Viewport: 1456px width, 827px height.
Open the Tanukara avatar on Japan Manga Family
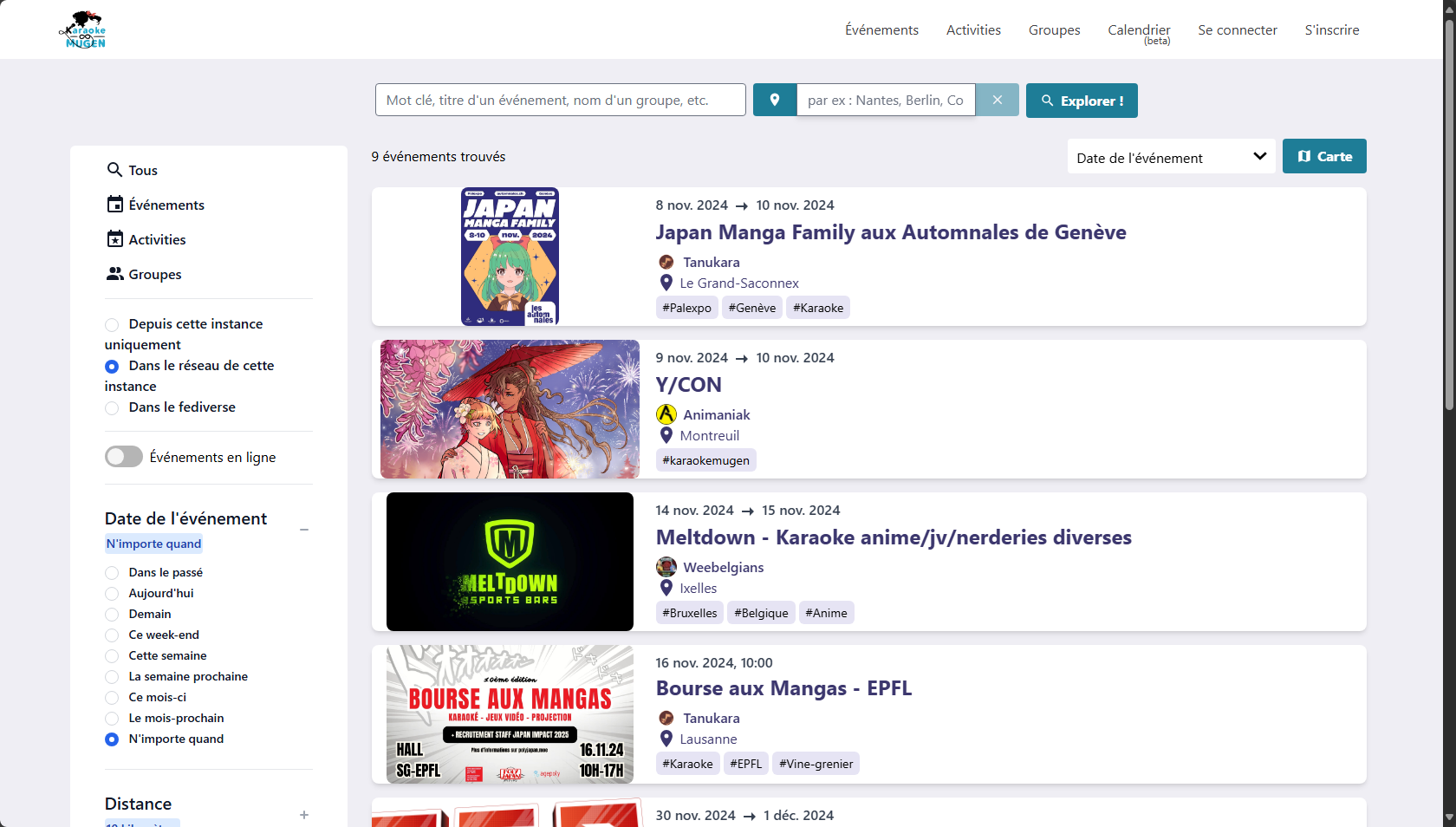pyautogui.click(x=666, y=262)
